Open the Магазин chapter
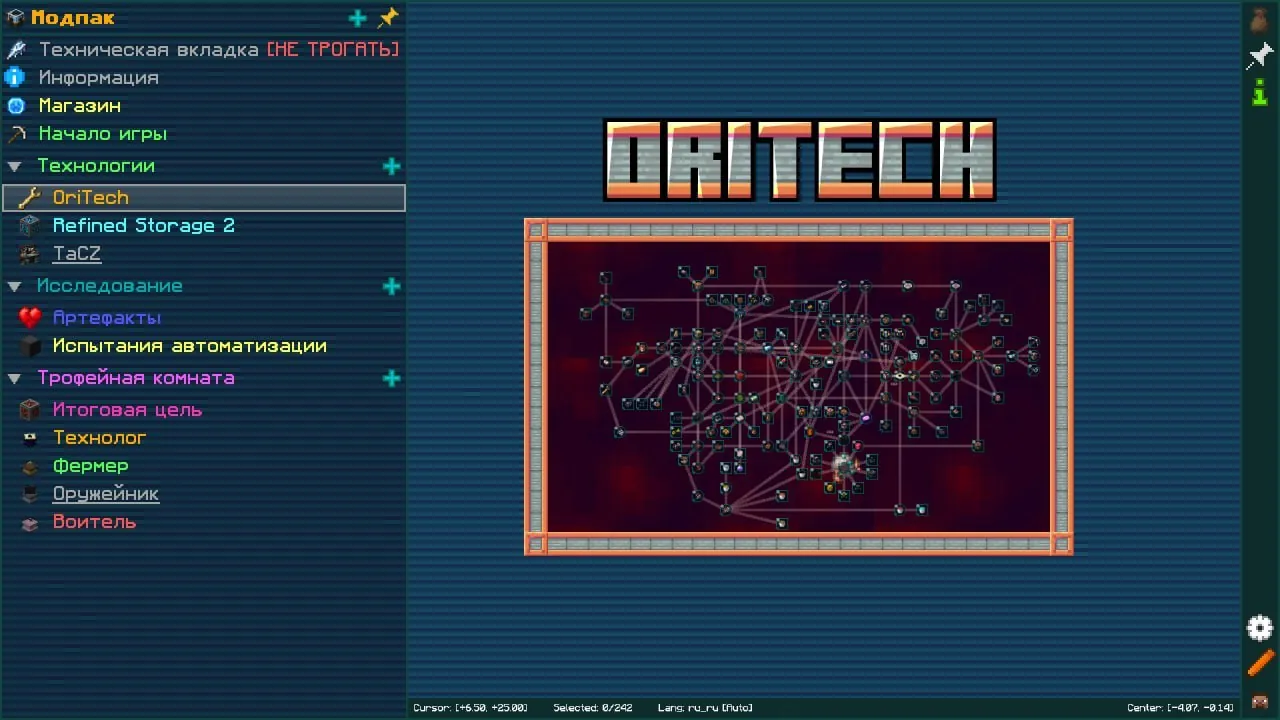Image resolution: width=1280 pixels, height=720 pixels. click(203, 105)
